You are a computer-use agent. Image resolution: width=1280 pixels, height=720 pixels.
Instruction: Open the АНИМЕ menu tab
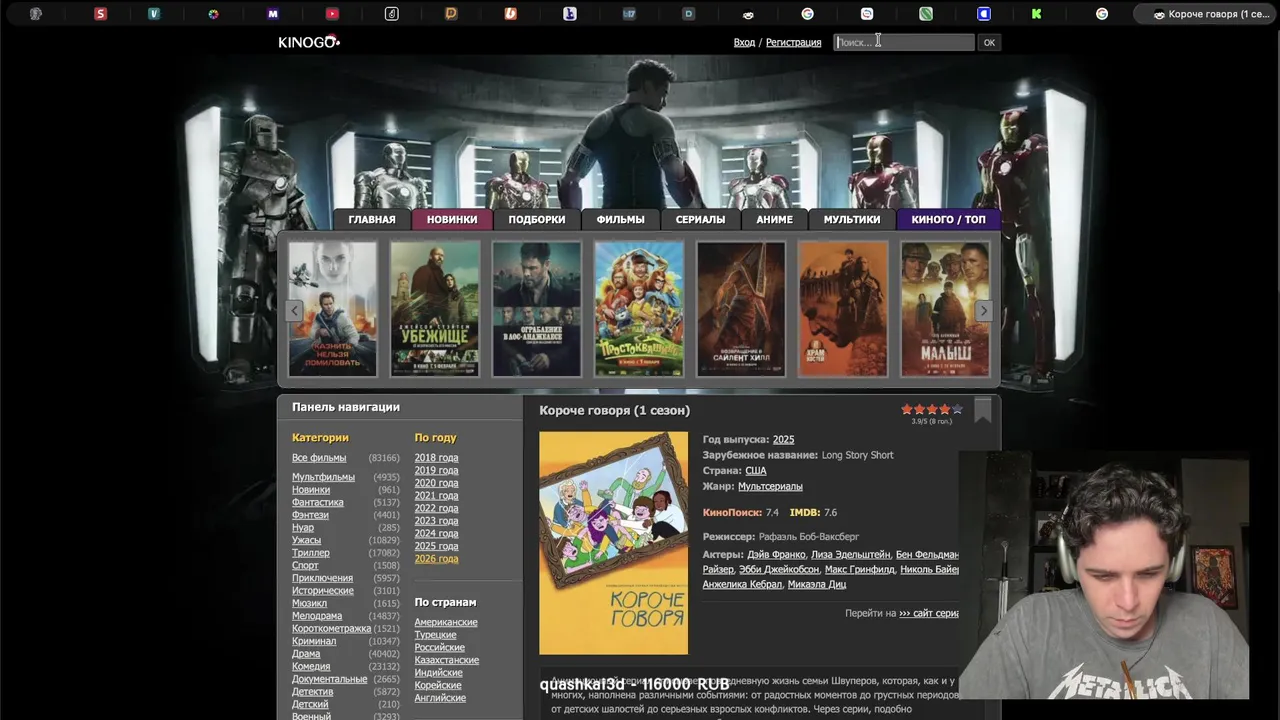[774, 219]
